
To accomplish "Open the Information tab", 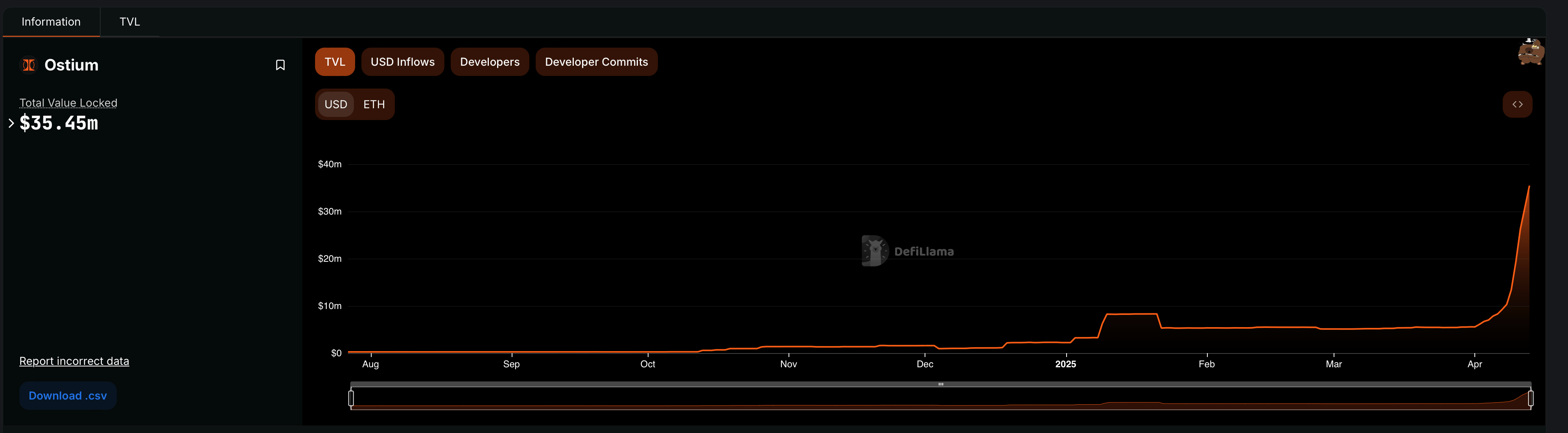I will pos(51,22).
